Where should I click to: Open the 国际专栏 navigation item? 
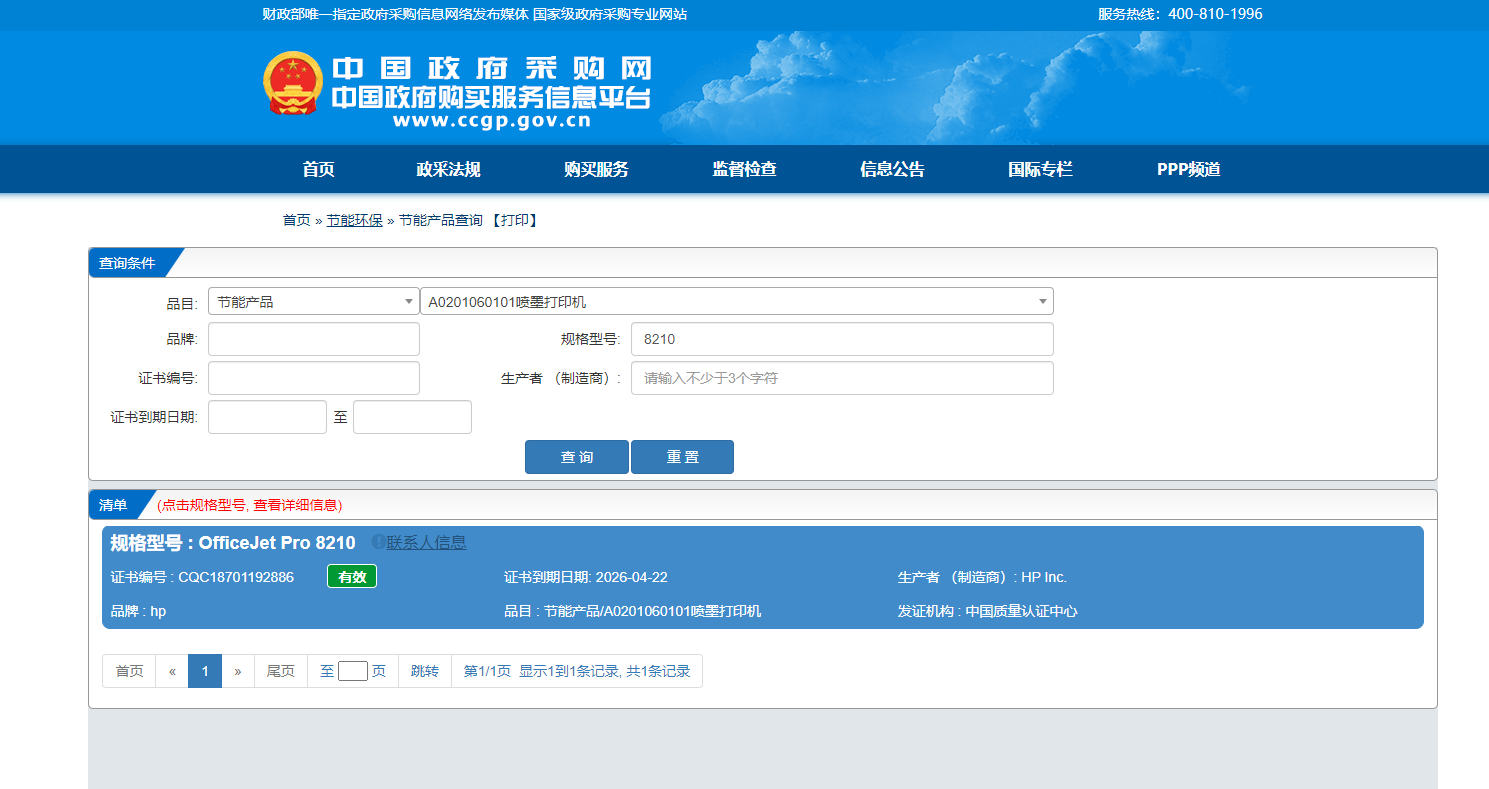[1040, 169]
